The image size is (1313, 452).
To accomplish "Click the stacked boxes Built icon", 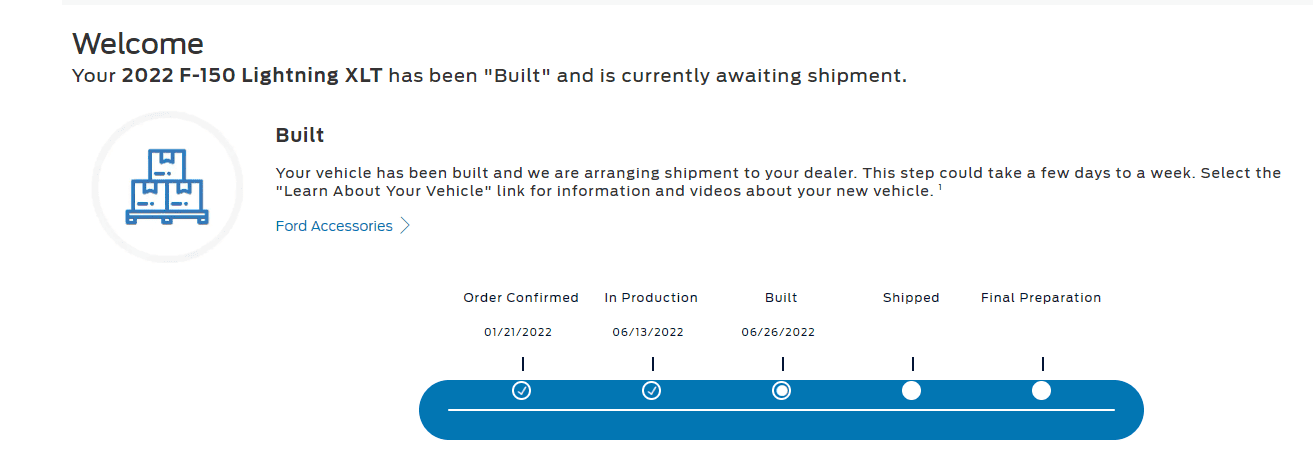I will pyautogui.click(x=167, y=187).
